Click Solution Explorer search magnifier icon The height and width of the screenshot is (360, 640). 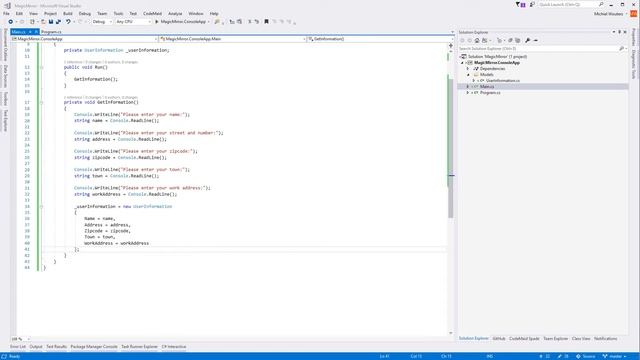(622, 49)
